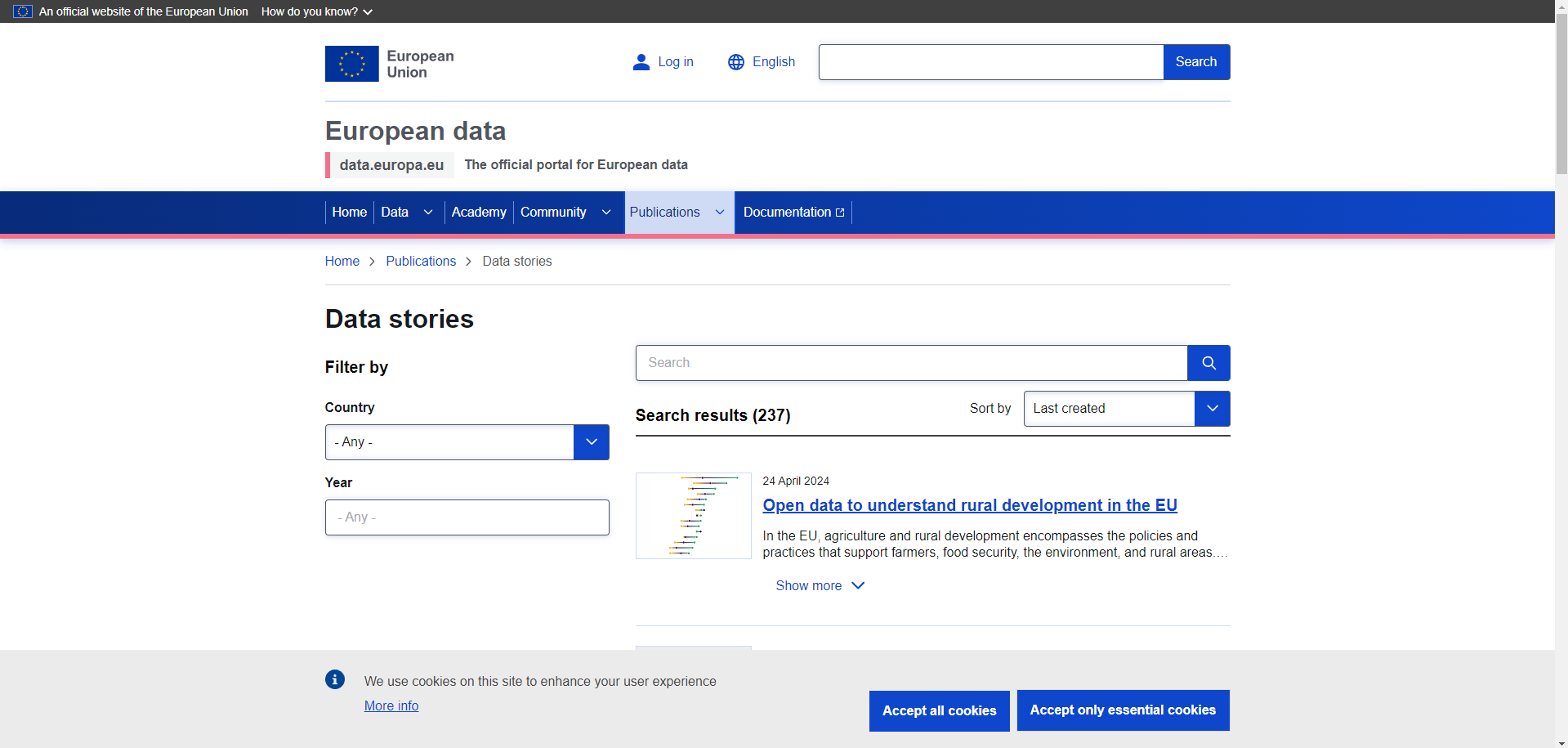The height and width of the screenshot is (748, 1568).
Task: Expand the Data menu chevron
Action: tap(428, 213)
